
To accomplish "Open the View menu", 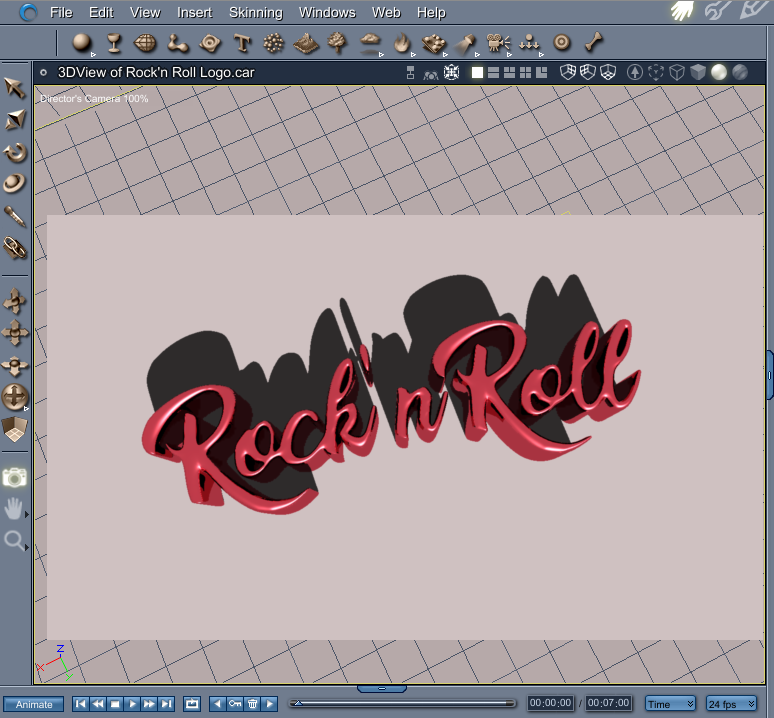I will pyautogui.click(x=145, y=12).
